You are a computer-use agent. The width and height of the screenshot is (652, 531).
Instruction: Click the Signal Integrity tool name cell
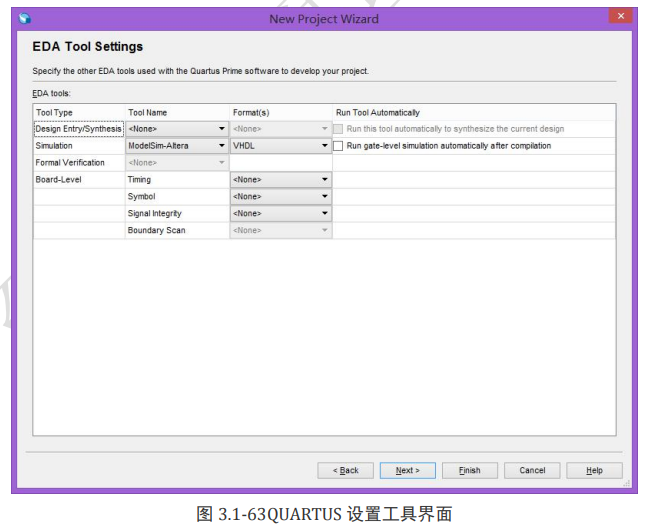click(177, 213)
